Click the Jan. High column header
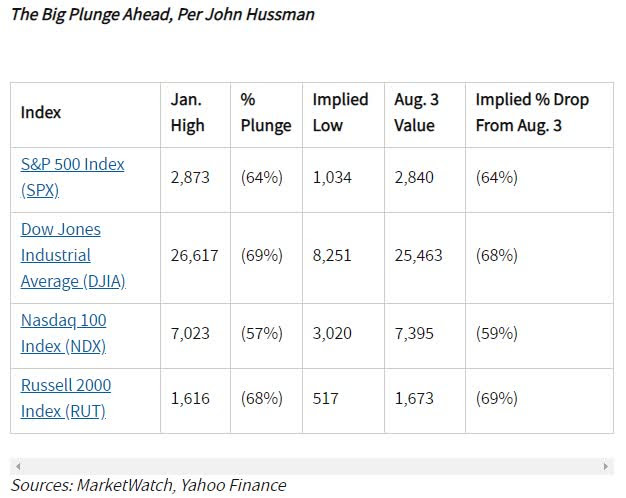This screenshot has height=498, width=626. tap(188, 112)
